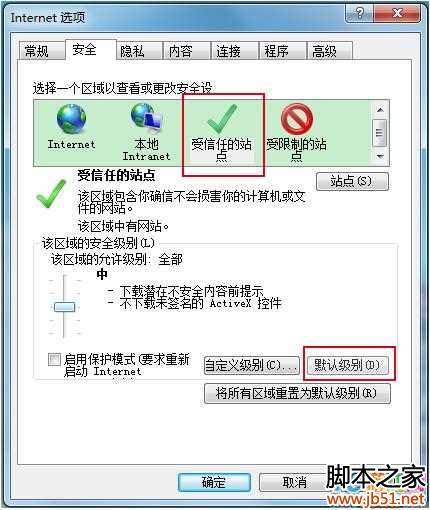Image resolution: width=430 pixels, height=510 pixels.
Task: Switch to the 程序 tab
Action: (276, 51)
